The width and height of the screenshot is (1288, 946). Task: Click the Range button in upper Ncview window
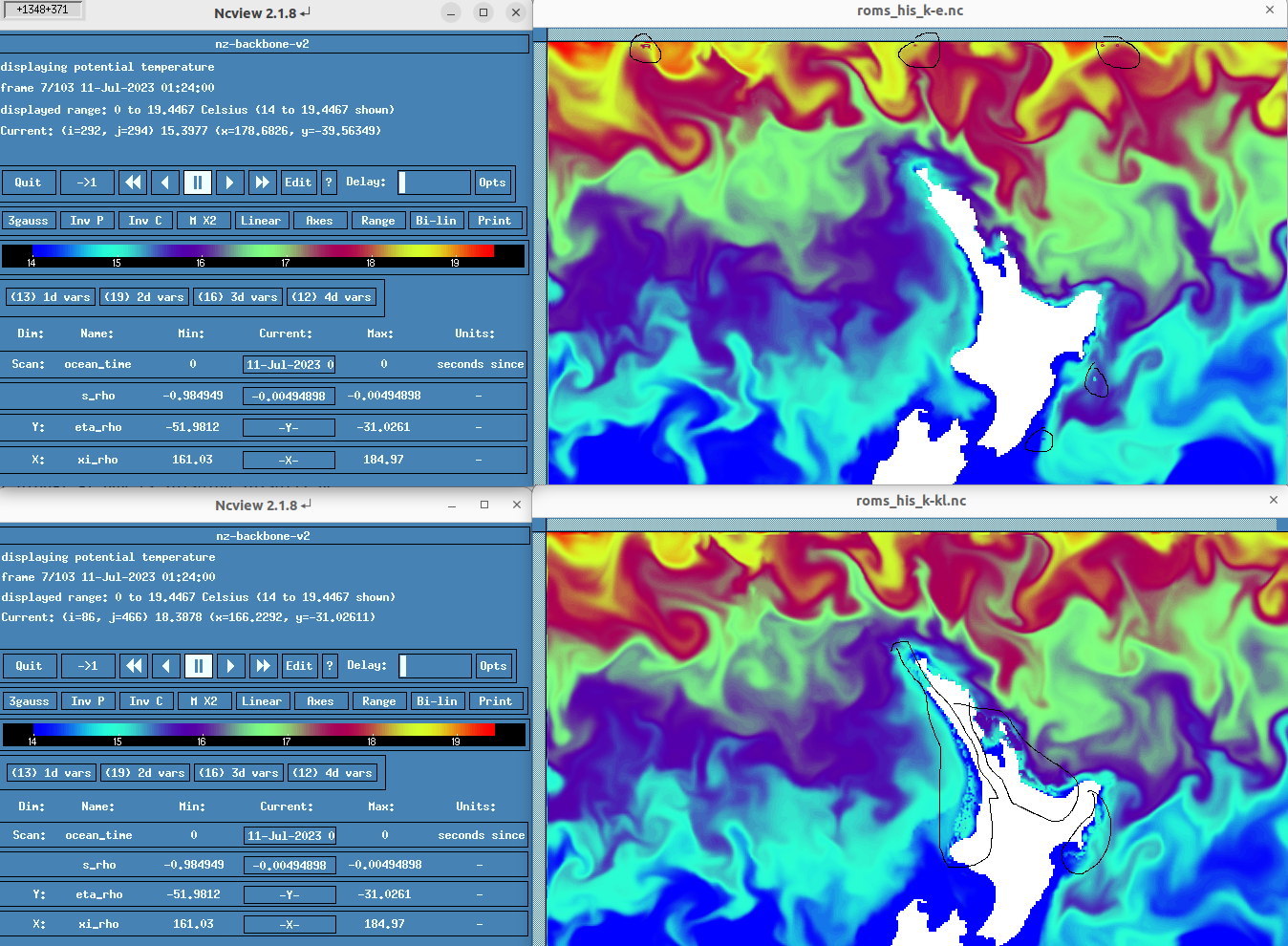click(378, 221)
